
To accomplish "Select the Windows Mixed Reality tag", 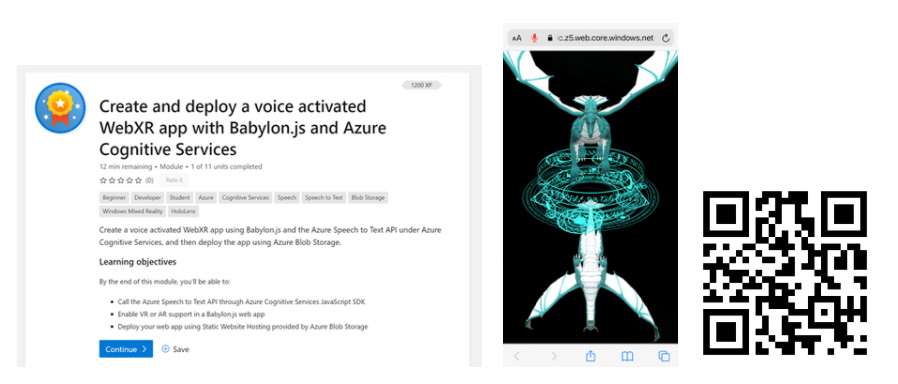I will tap(132, 211).
